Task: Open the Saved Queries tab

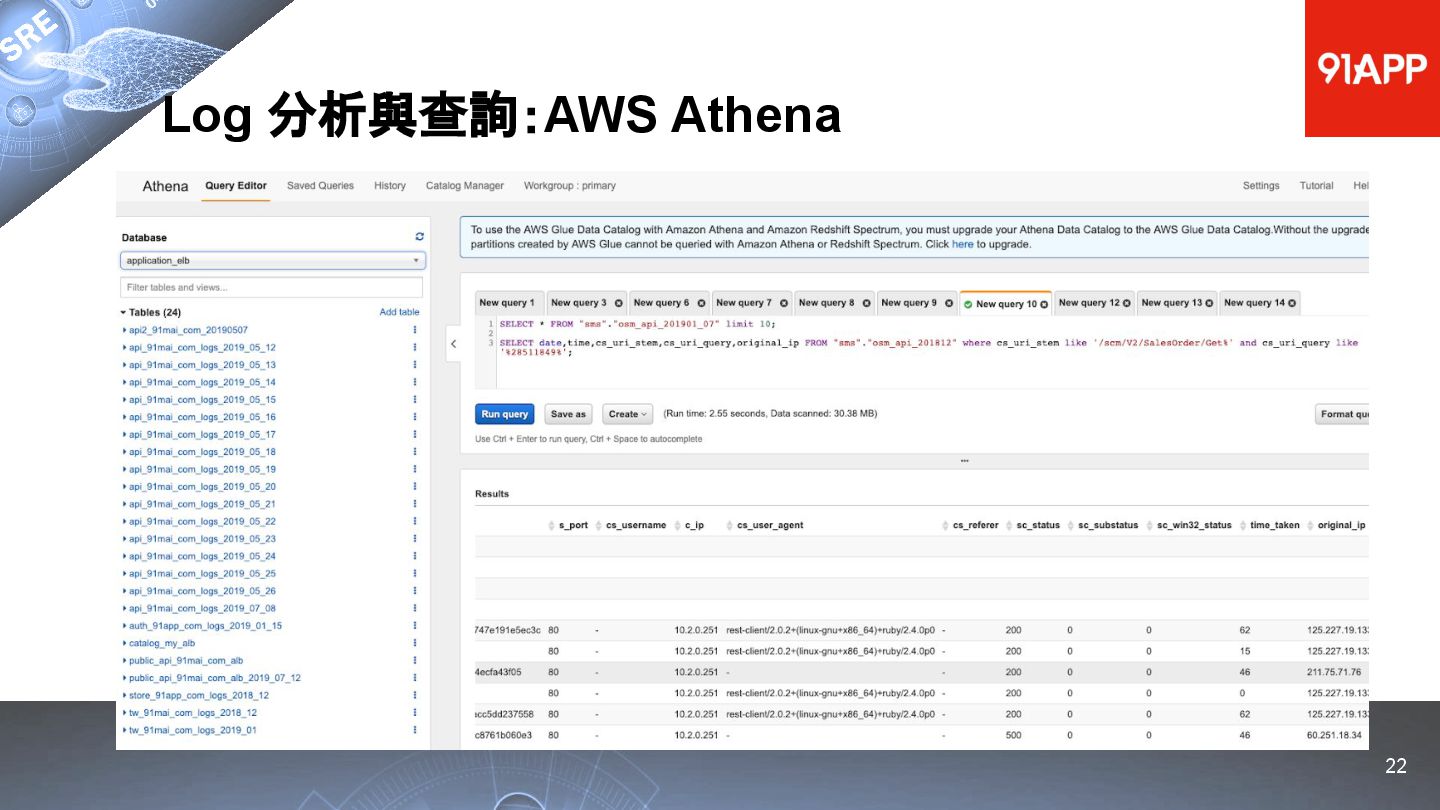Action: point(320,186)
